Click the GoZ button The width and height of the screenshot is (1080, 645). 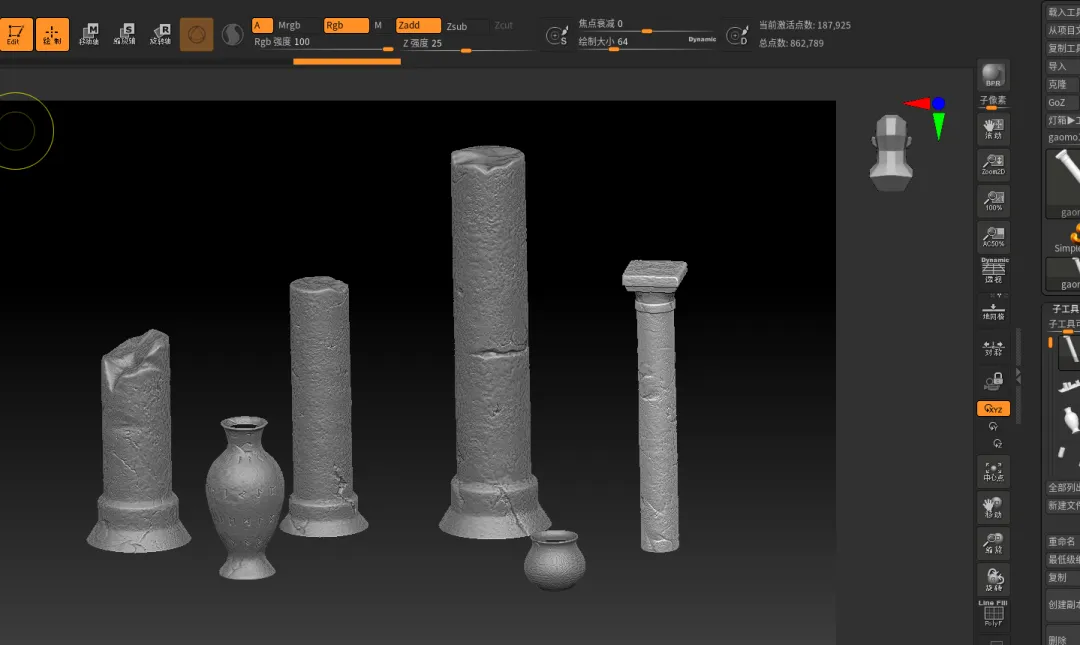[x=1058, y=102]
